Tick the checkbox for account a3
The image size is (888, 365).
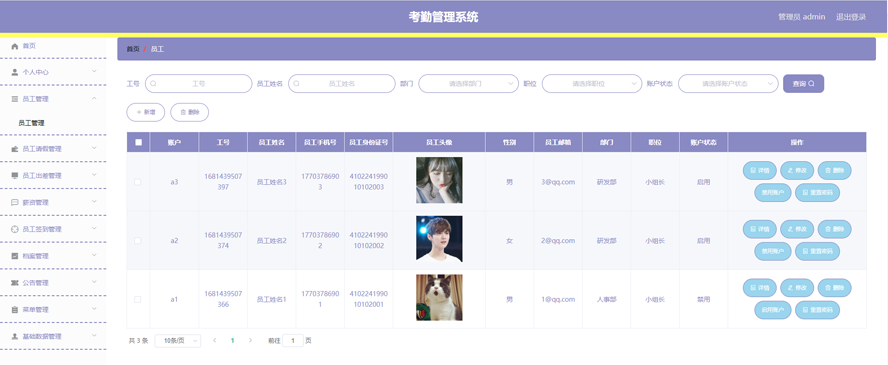point(138,182)
